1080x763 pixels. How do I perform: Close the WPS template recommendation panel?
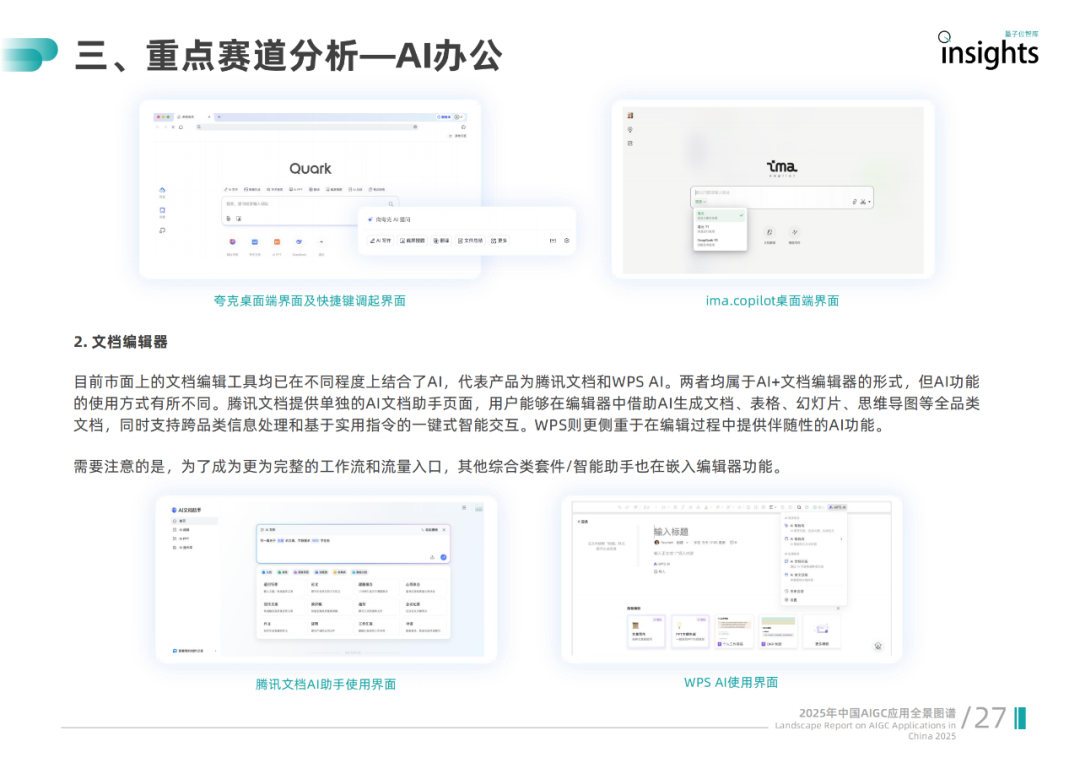click(x=838, y=608)
